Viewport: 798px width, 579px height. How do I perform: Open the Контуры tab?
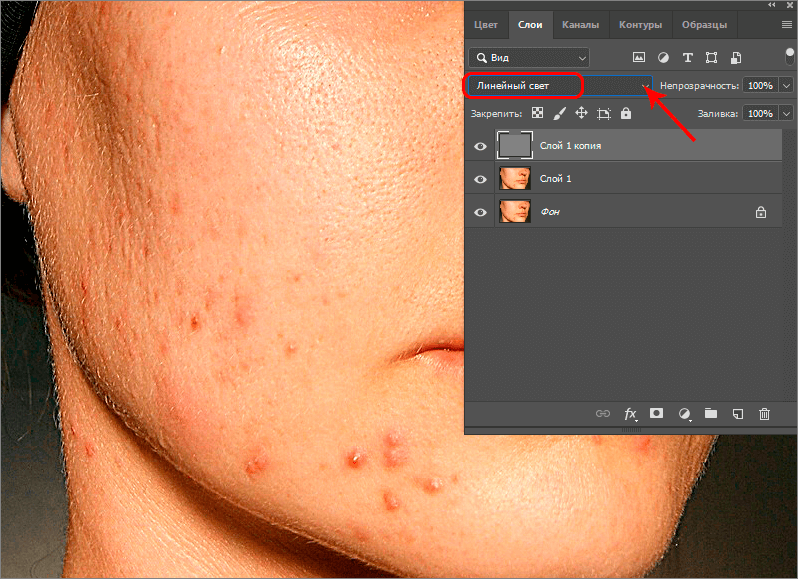coord(639,25)
